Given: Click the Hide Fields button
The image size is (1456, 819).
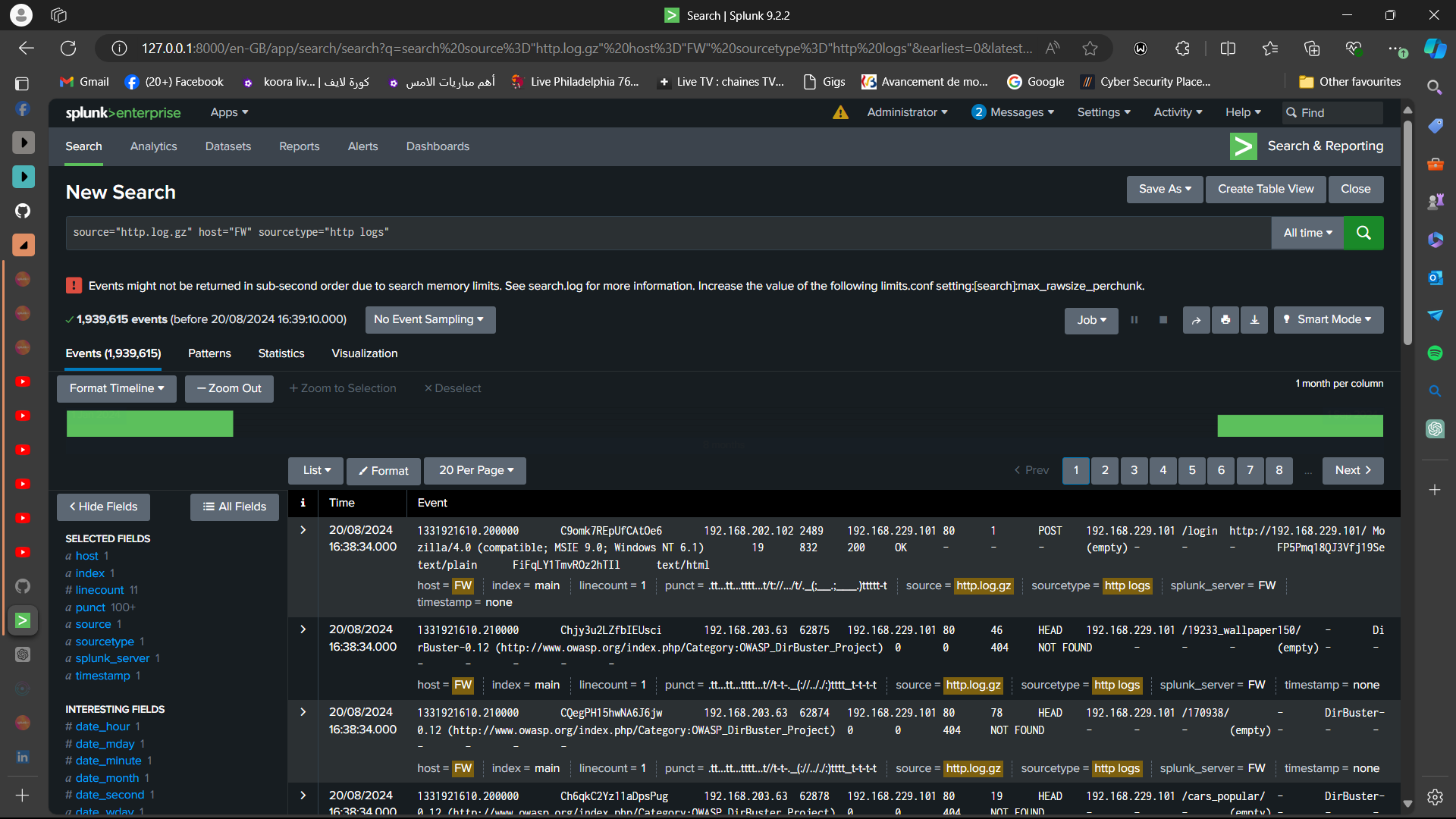Looking at the screenshot, I should pyautogui.click(x=103, y=507).
